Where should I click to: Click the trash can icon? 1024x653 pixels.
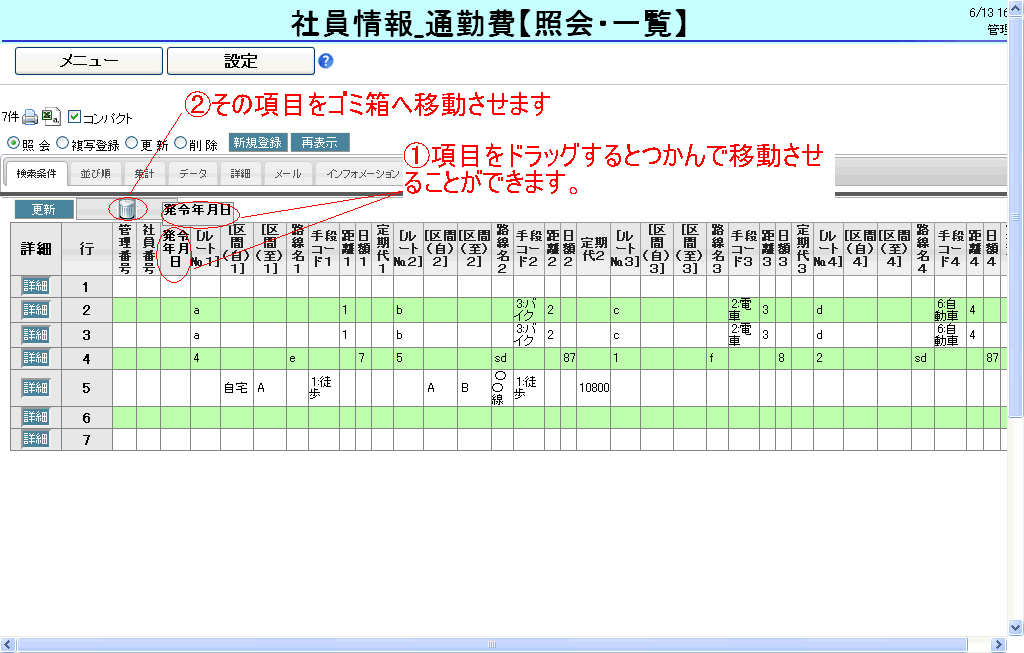(127, 209)
